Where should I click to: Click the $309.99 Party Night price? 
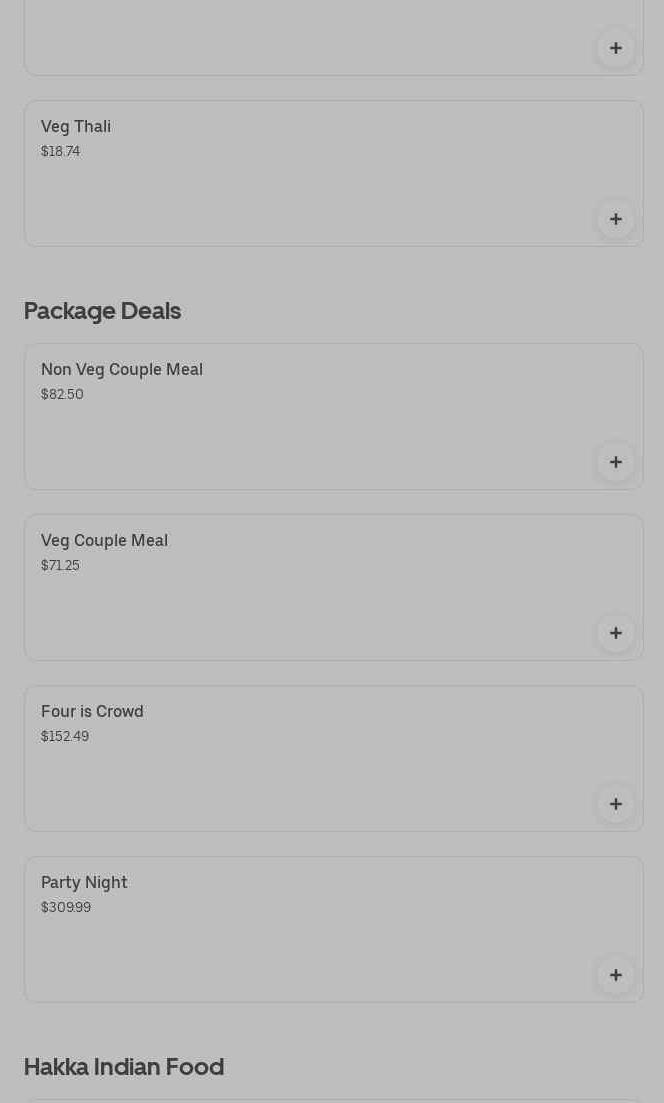66,908
